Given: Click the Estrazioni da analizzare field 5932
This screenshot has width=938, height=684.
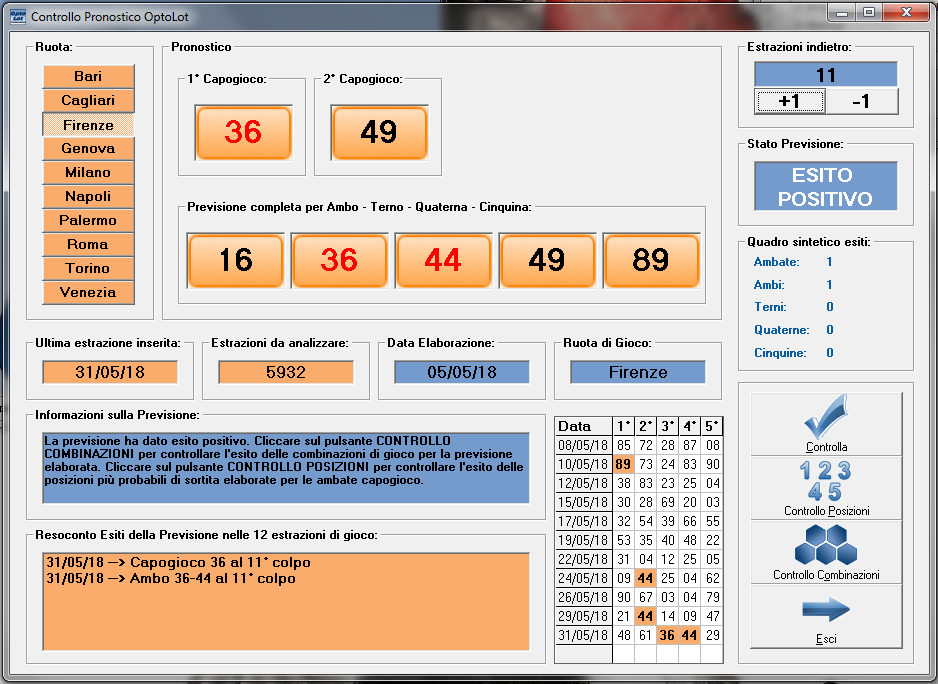Looking at the screenshot, I should click(x=286, y=372).
